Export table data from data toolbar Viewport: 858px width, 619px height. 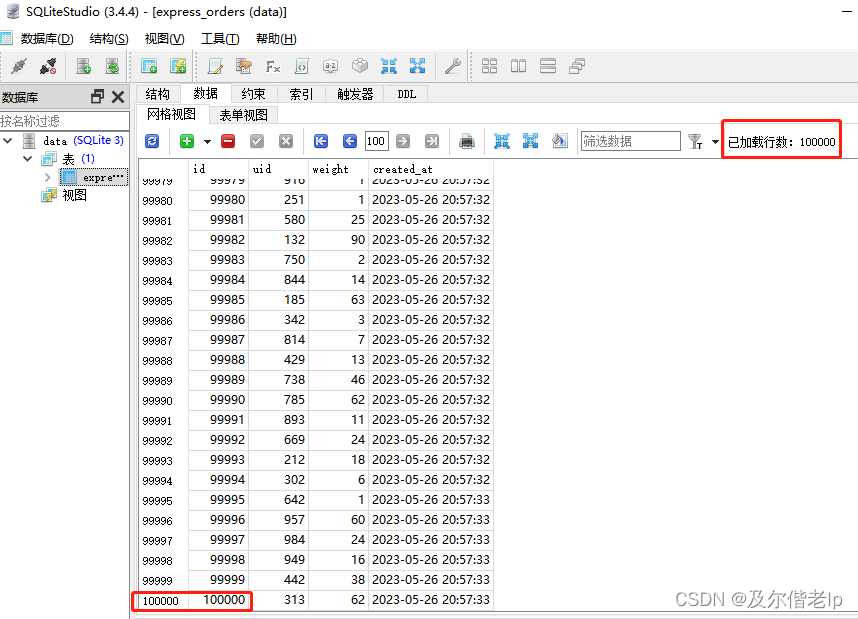click(530, 141)
